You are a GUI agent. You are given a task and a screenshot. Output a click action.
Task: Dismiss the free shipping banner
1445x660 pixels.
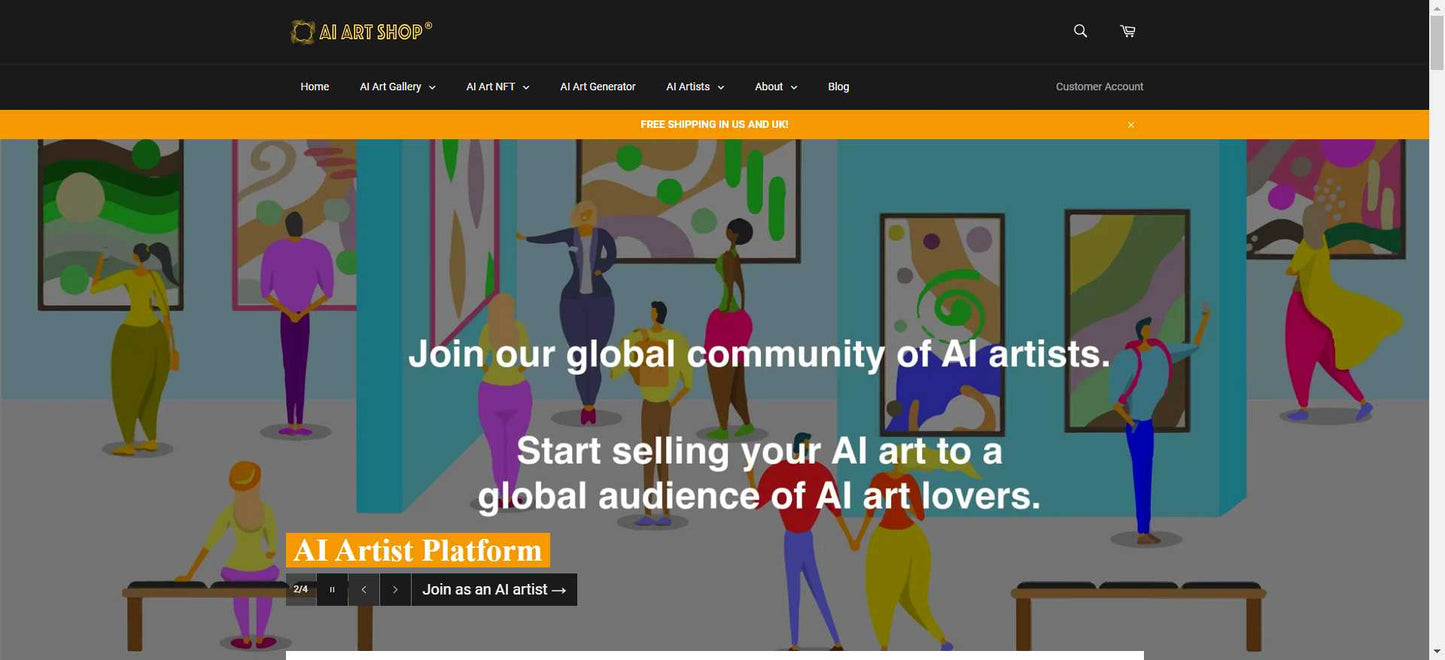tap(1131, 125)
